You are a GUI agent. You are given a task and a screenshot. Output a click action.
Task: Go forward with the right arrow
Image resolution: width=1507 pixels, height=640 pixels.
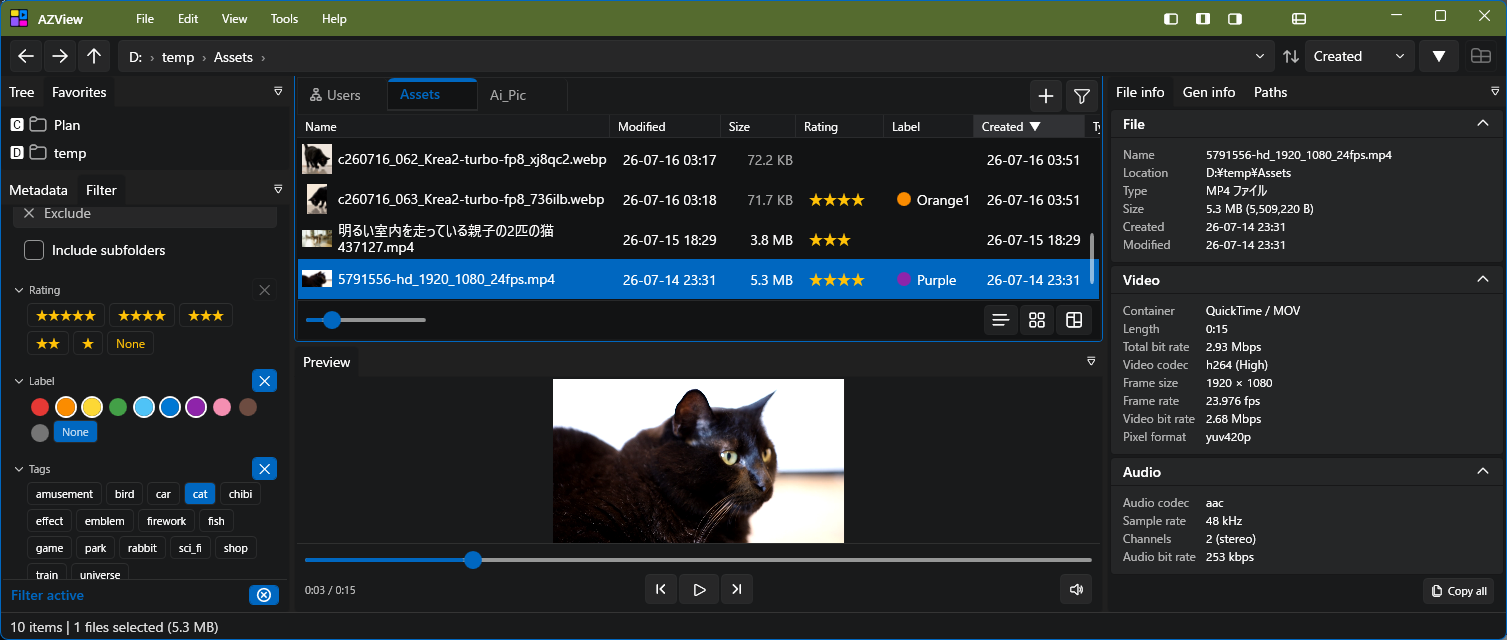click(x=60, y=57)
